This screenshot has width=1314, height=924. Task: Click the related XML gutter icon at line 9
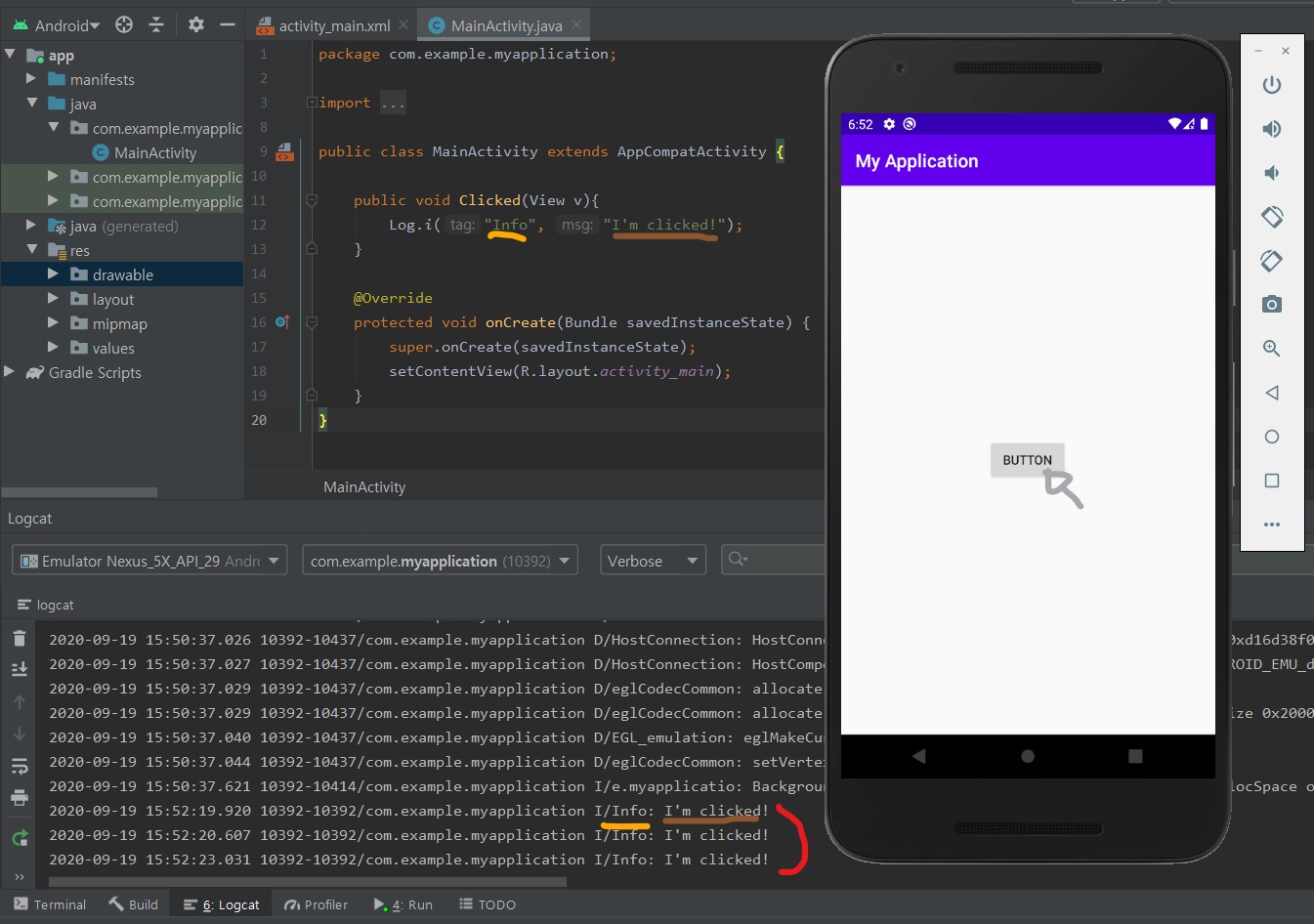(284, 151)
